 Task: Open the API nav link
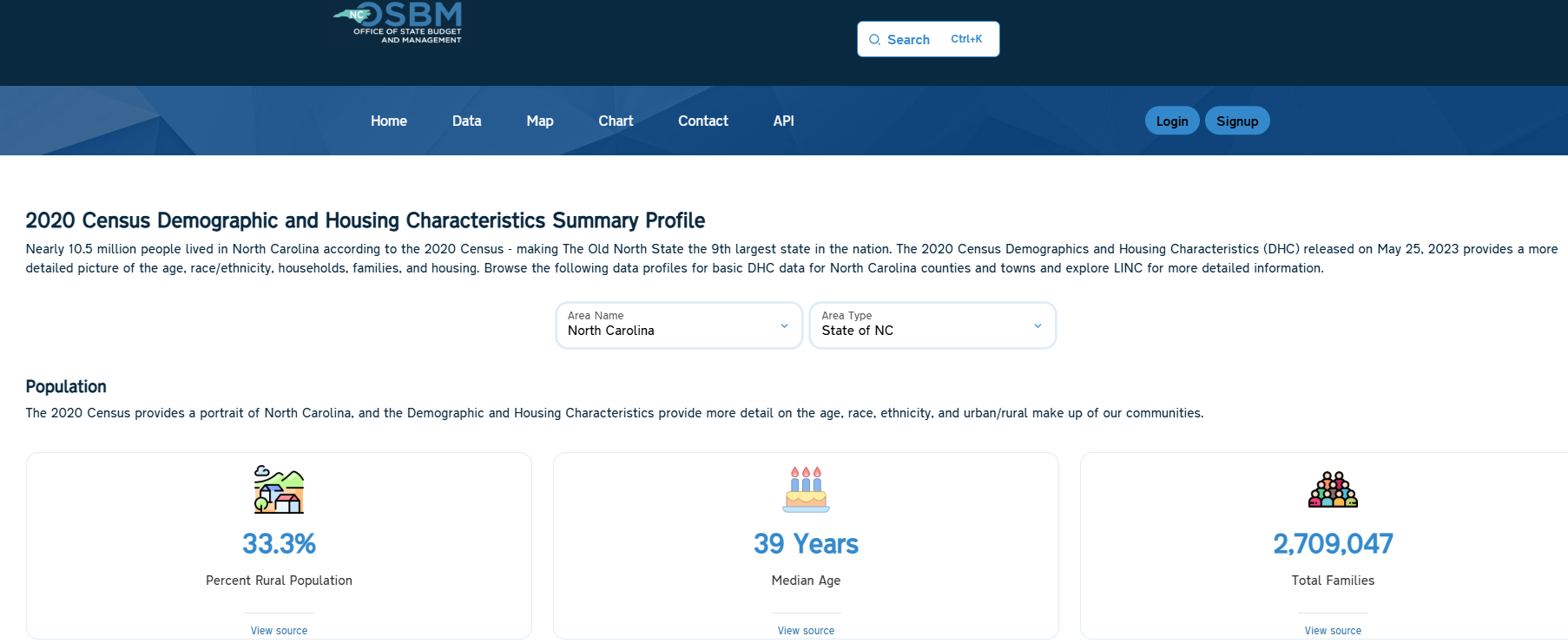coord(783,121)
